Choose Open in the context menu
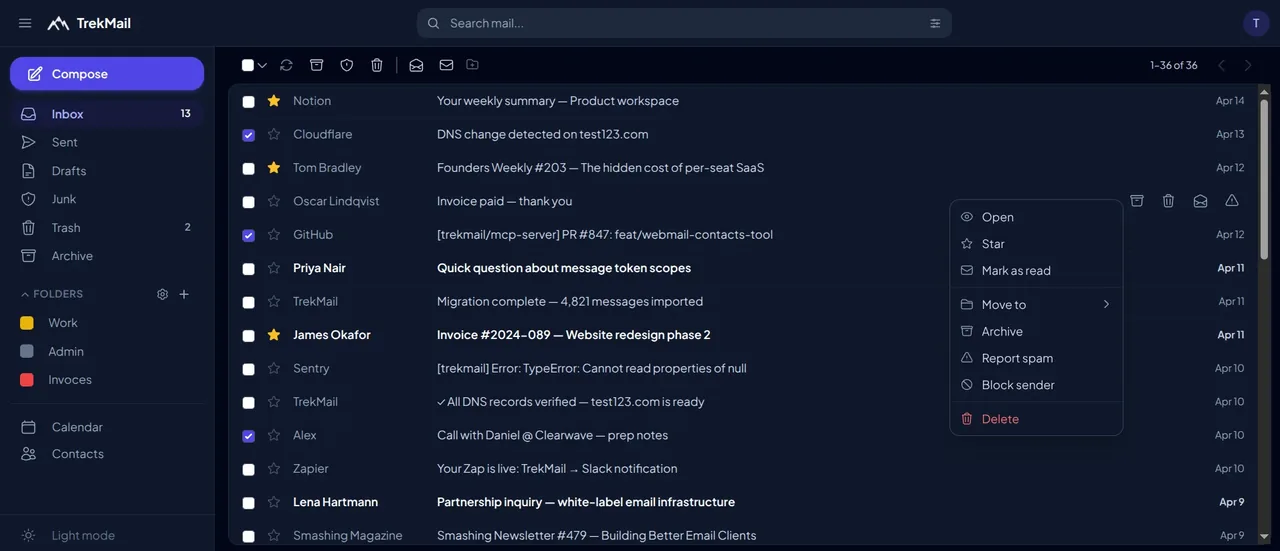The image size is (1280, 551). (x=1036, y=217)
